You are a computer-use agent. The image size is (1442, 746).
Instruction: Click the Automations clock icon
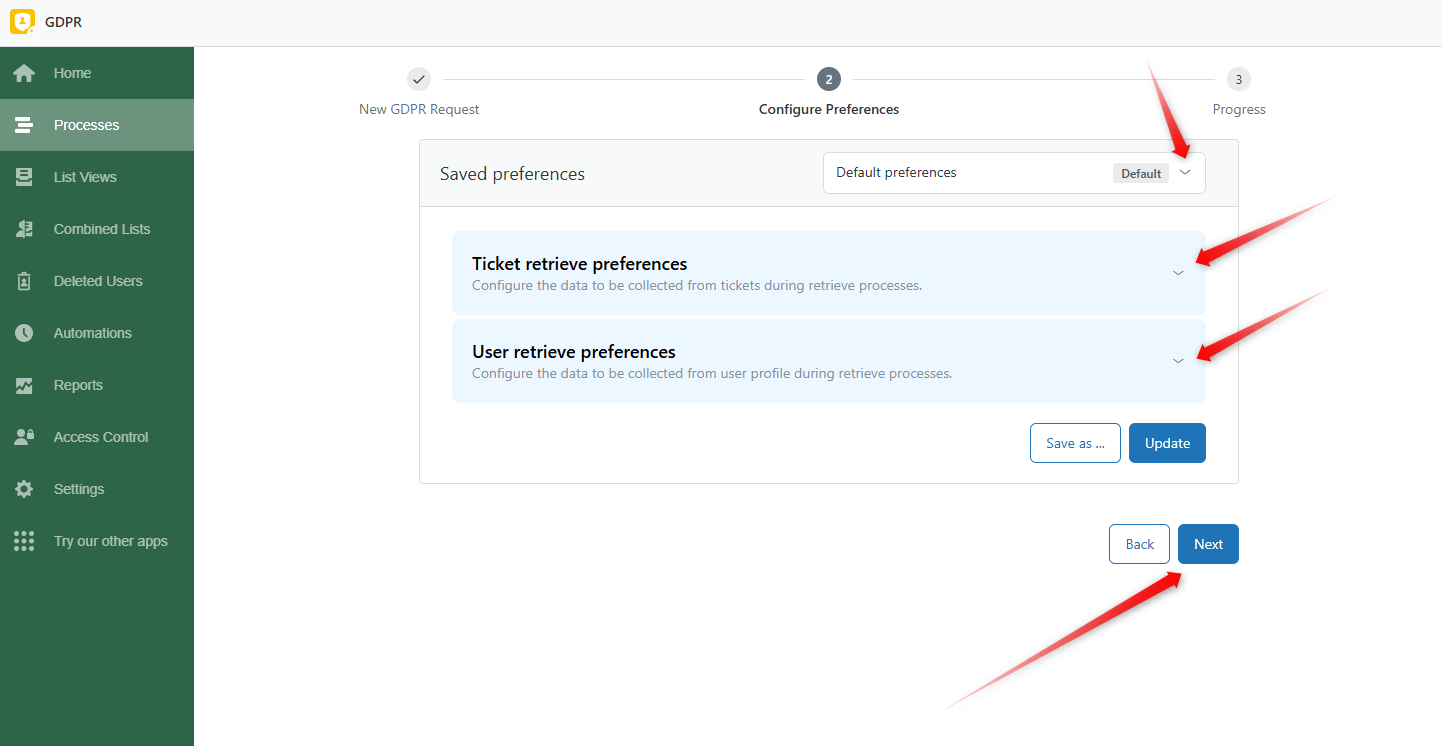tap(24, 333)
